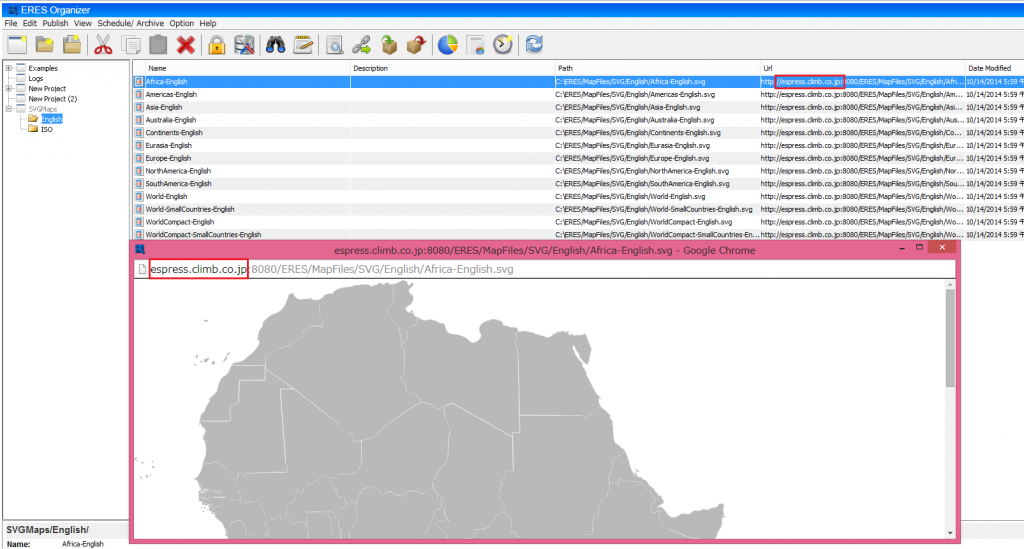
Task: Expand the first New Project node
Action: (x=9, y=88)
